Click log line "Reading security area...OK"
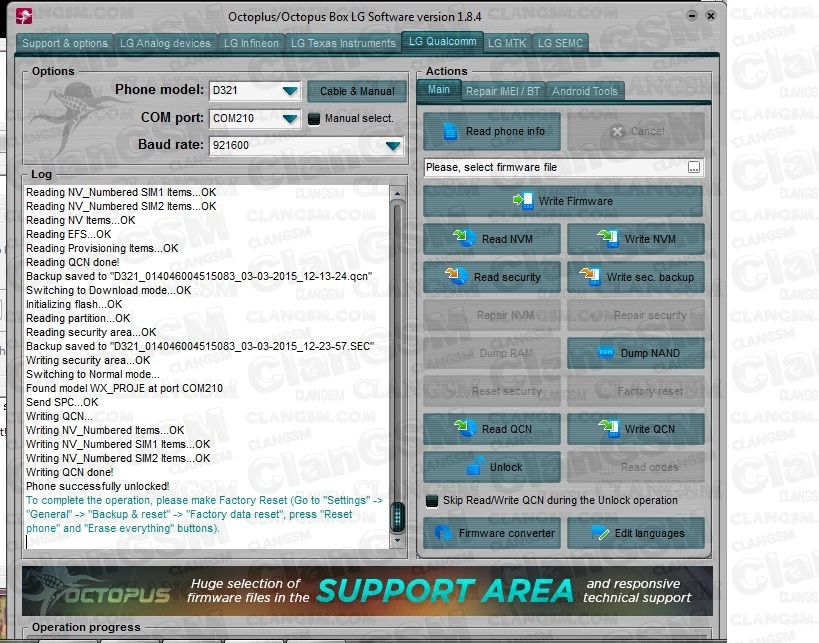Screen dimensions: 819x643 tap(91, 332)
